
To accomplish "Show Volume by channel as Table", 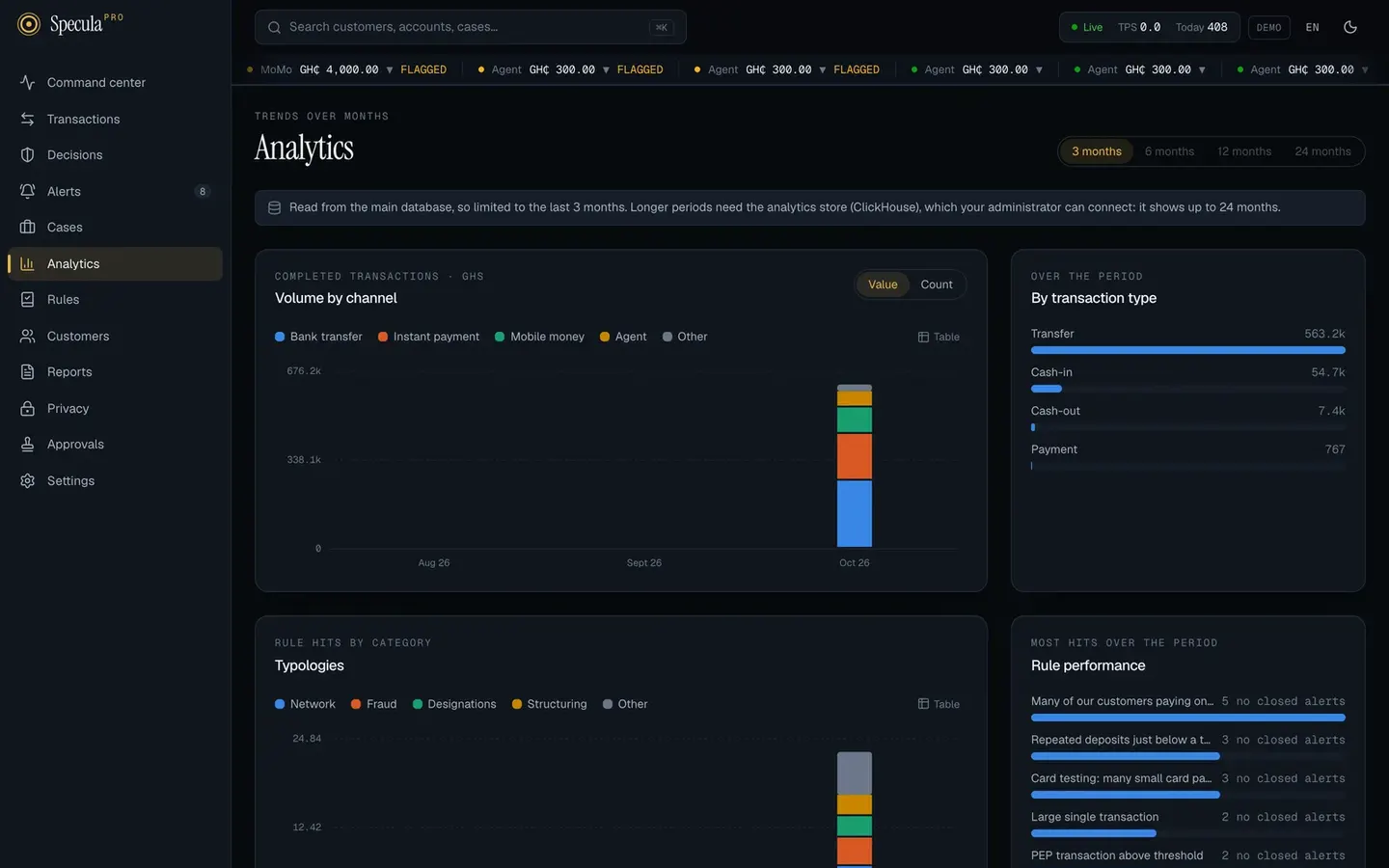I will pos(939,337).
